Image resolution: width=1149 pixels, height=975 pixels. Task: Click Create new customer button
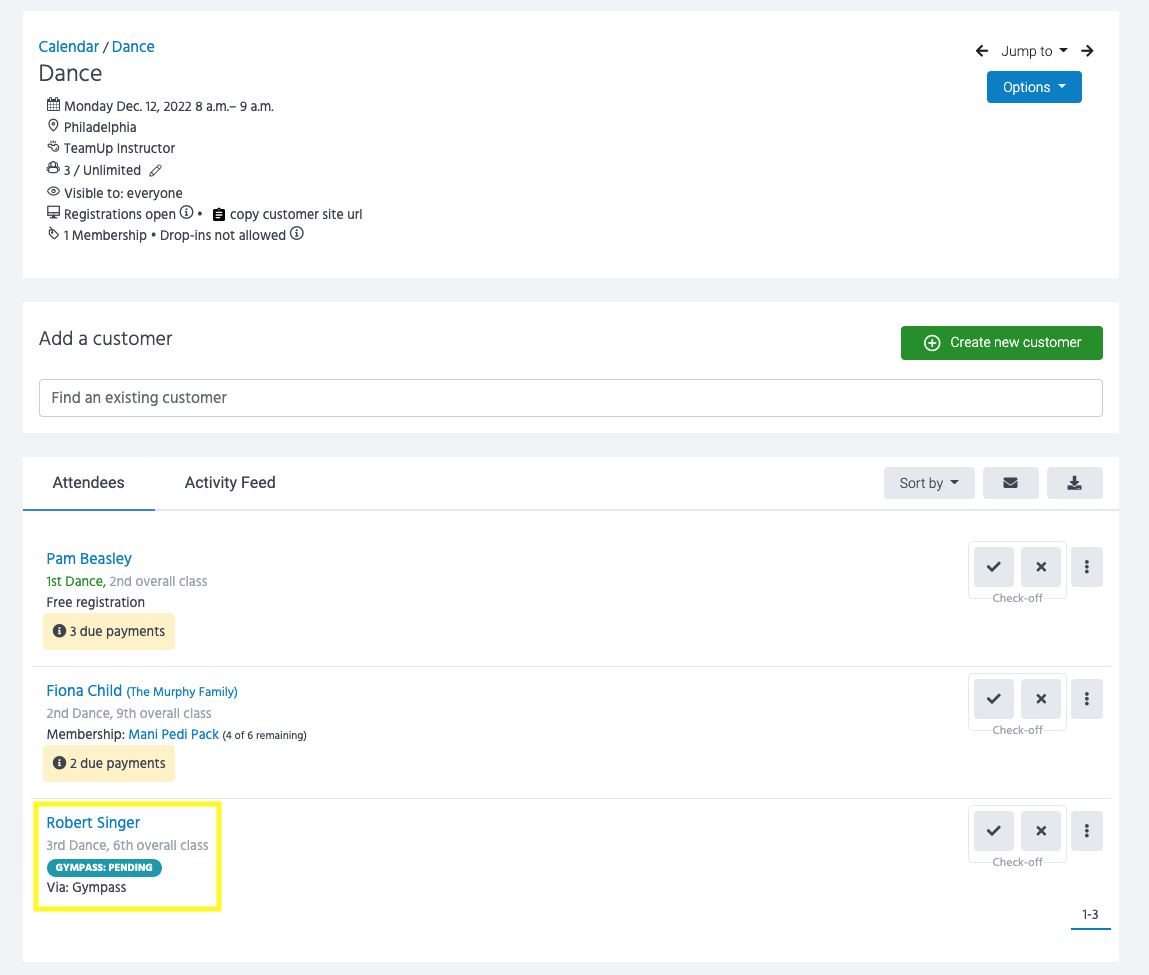(1001, 343)
